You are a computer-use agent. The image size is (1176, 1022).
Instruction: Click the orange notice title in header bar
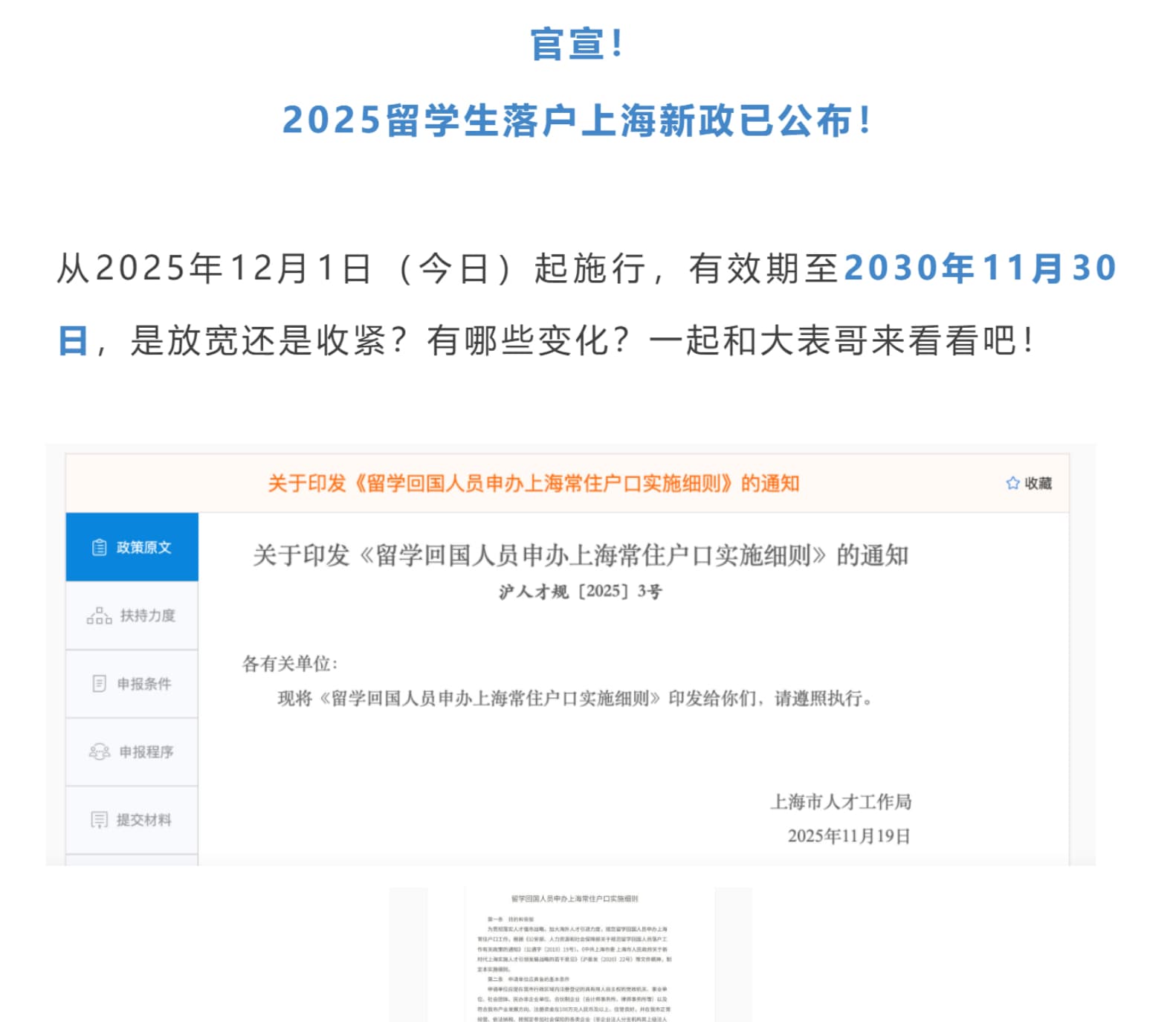point(533,483)
